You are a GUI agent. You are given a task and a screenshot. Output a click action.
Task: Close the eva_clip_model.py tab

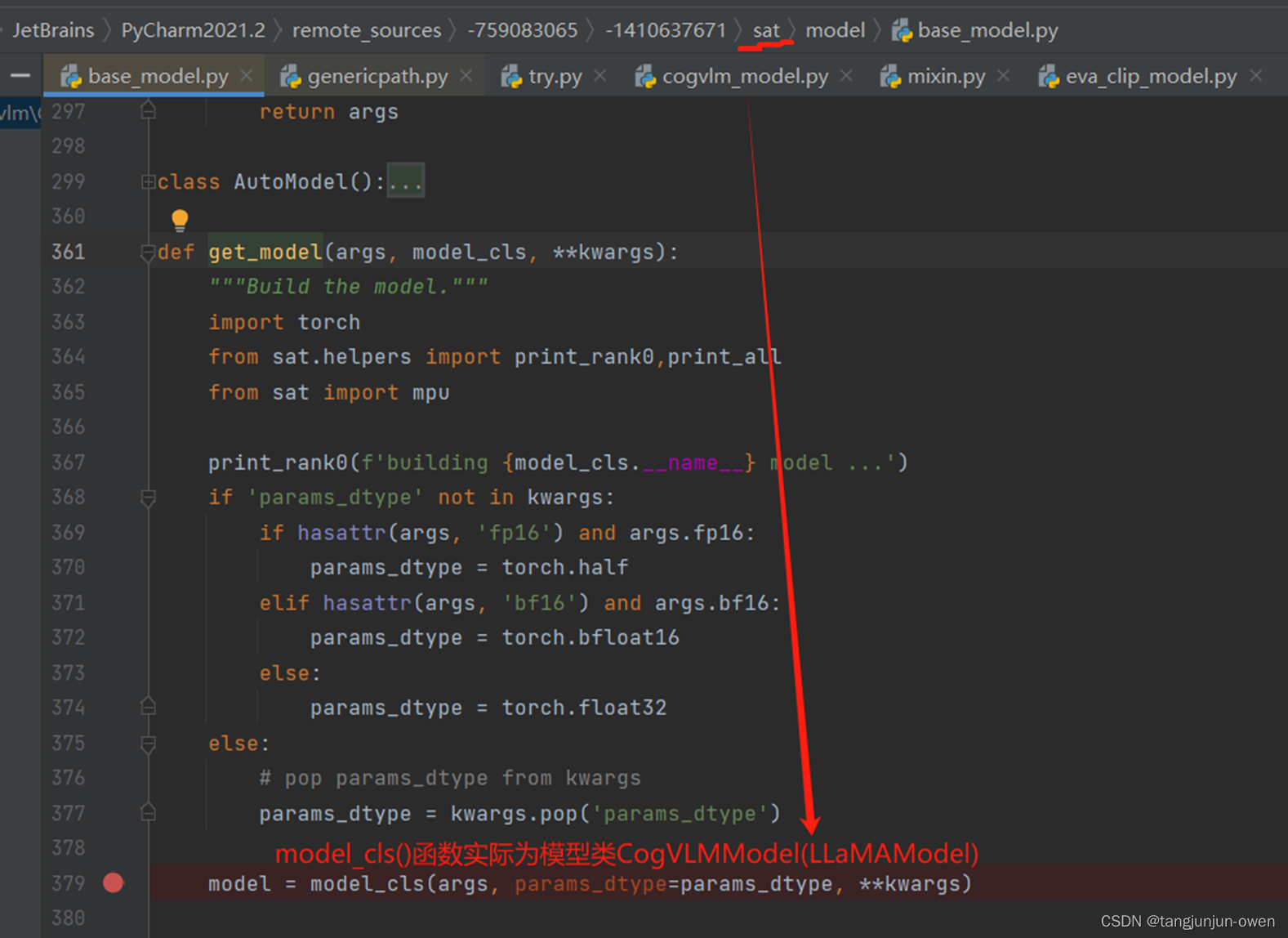pyautogui.click(x=1256, y=76)
